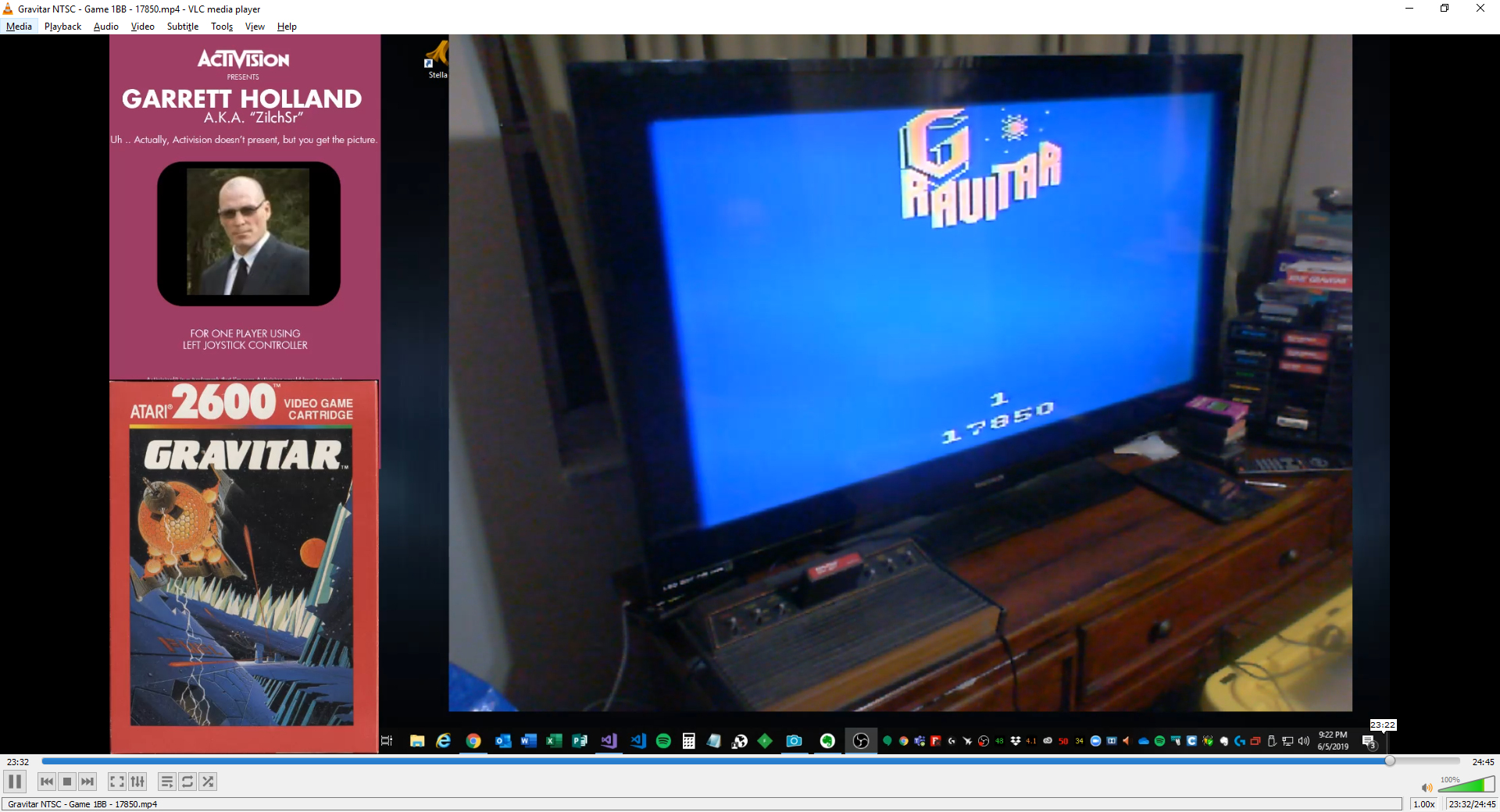Screen dimensions: 1500x812
Task: Skip to previous media track
Action: tap(47, 782)
